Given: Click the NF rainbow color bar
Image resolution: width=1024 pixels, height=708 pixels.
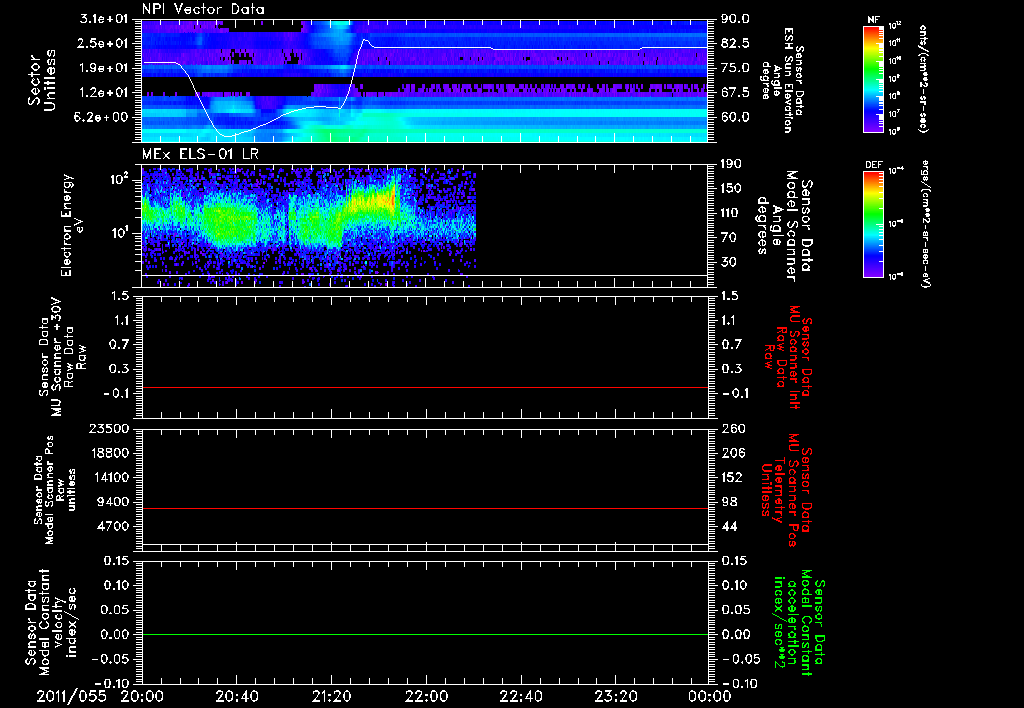Looking at the screenshot, I should coord(873,78).
